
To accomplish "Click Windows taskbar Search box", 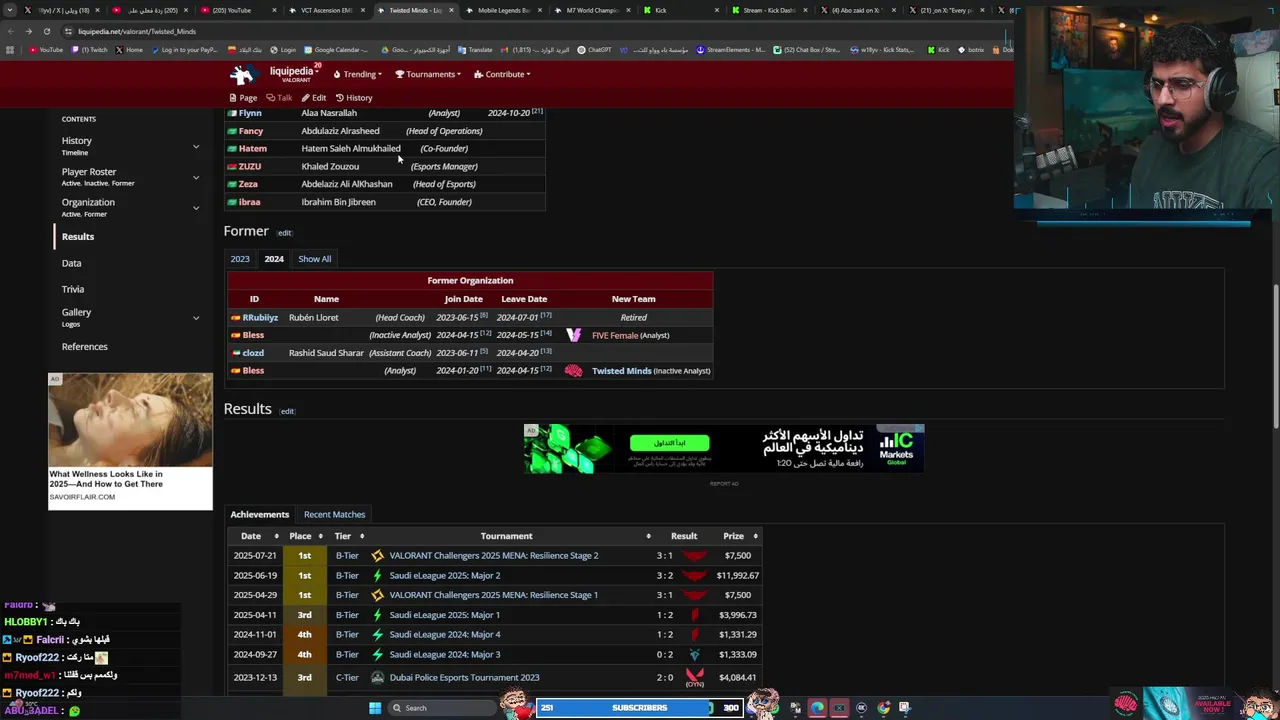I will pyautogui.click(x=440, y=708).
